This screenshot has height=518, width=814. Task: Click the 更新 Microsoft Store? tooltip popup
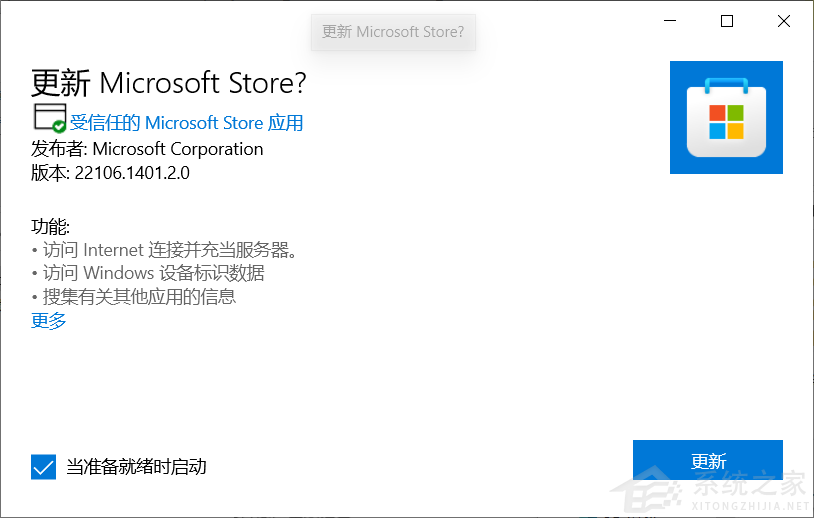(x=393, y=32)
